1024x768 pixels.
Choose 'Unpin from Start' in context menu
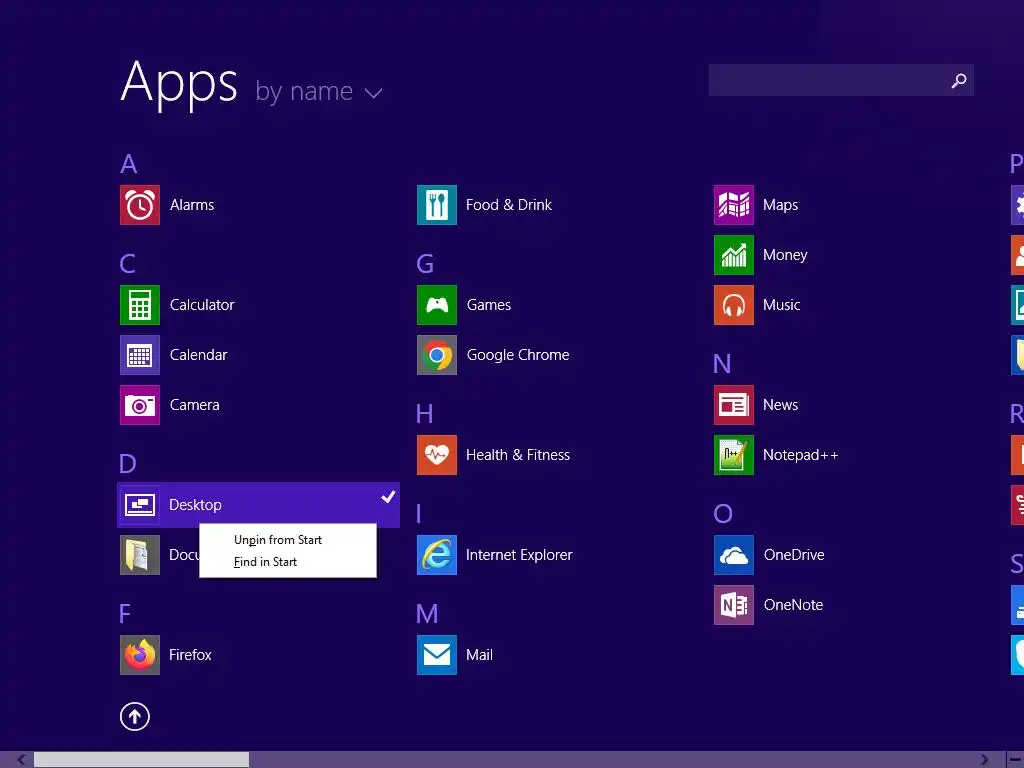click(278, 540)
